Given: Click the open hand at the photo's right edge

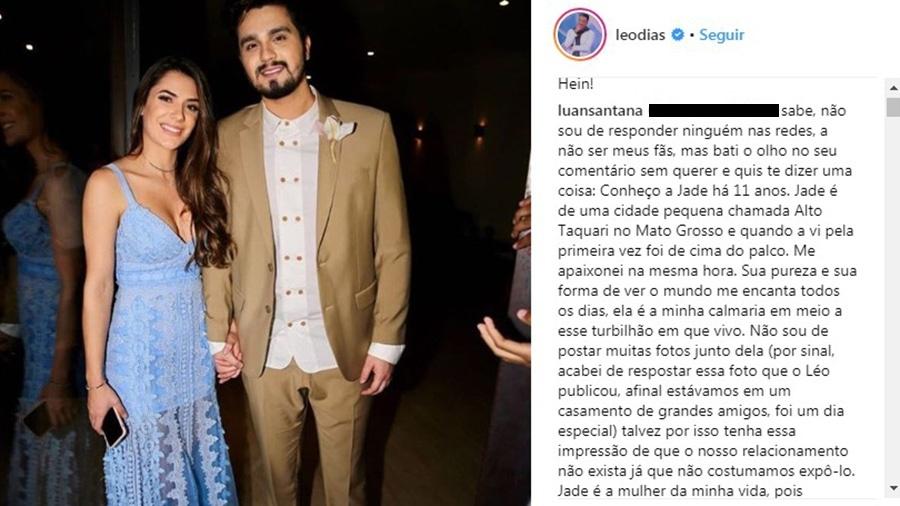Looking at the screenshot, I should tap(505, 338).
